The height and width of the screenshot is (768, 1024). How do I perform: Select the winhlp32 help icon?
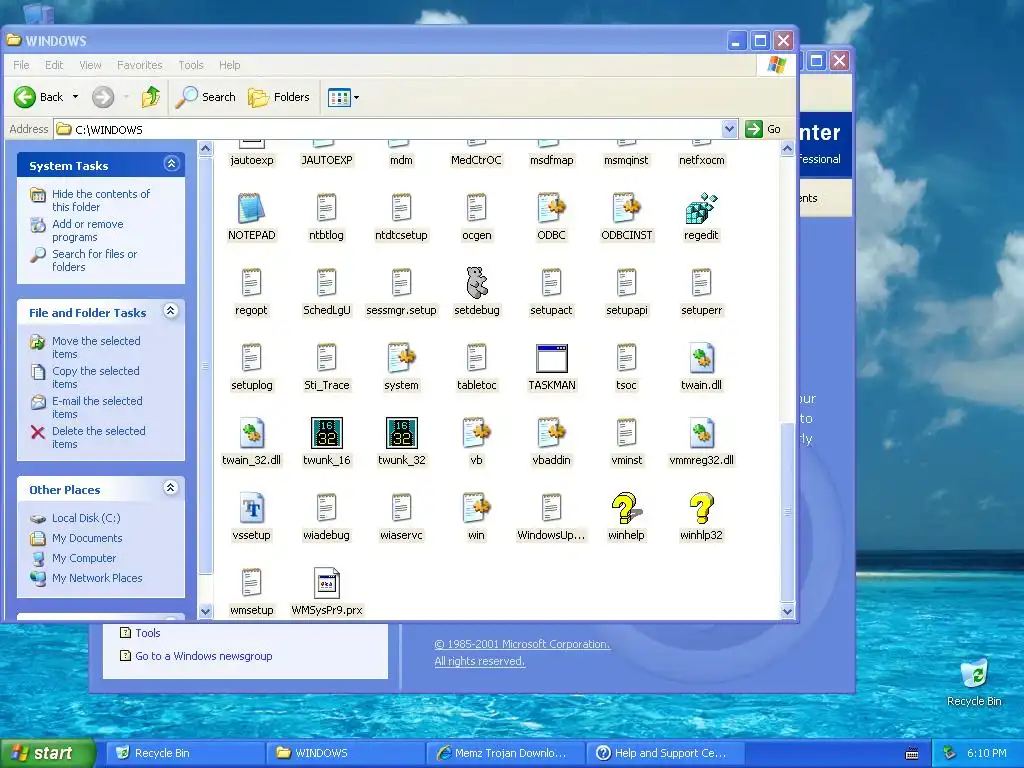click(x=701, y=508)
